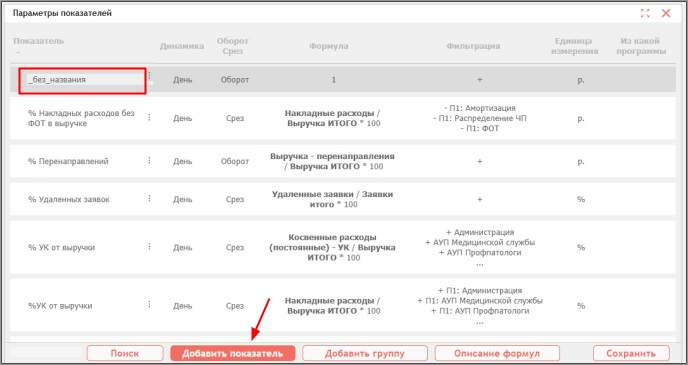The width and height of the screenshot is (688, 365).
Task: Expand the dialog to full screen
Action: coord(645,13)
